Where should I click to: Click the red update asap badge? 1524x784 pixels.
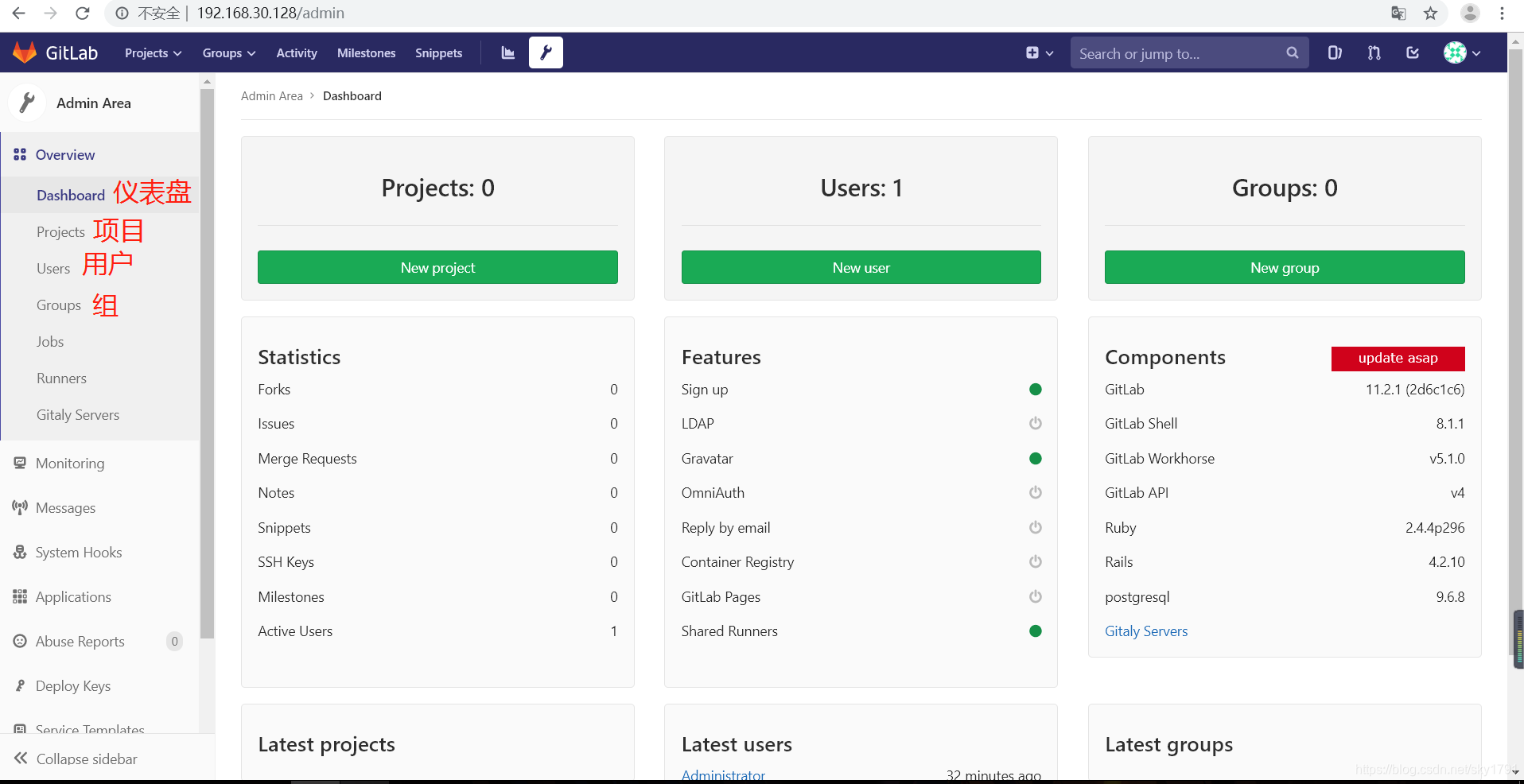click(x=1398, y=358)
